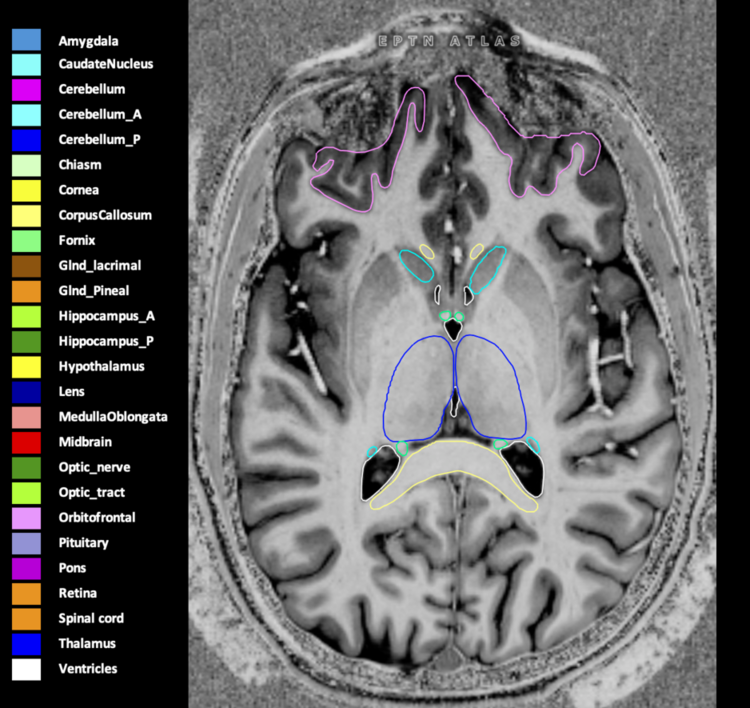Select the Hippocampus_P swatch
This screenshot has width=750, height=708.
[x=26, y=342]
